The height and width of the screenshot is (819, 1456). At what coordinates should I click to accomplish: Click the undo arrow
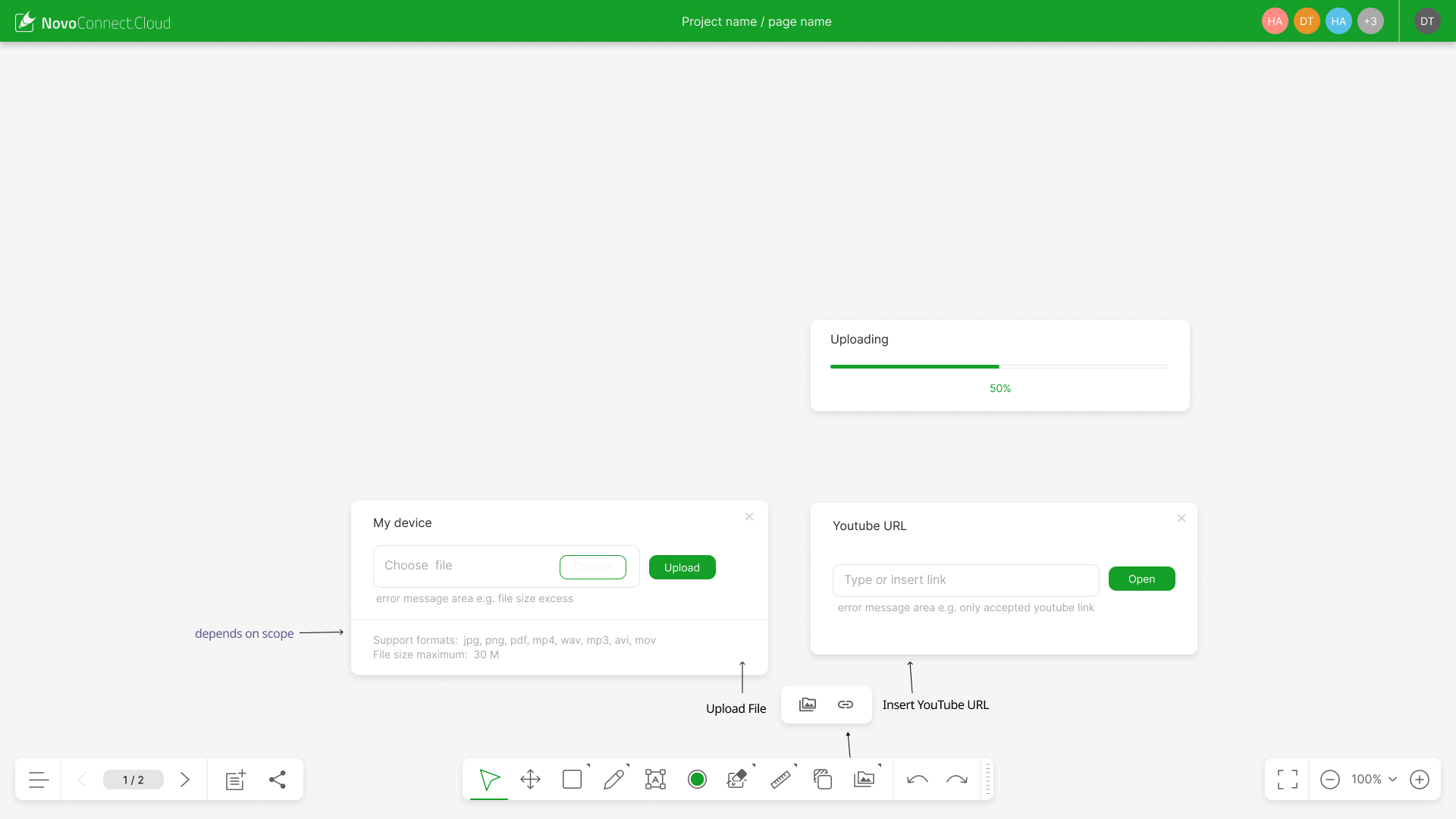[x=918, y=779]
